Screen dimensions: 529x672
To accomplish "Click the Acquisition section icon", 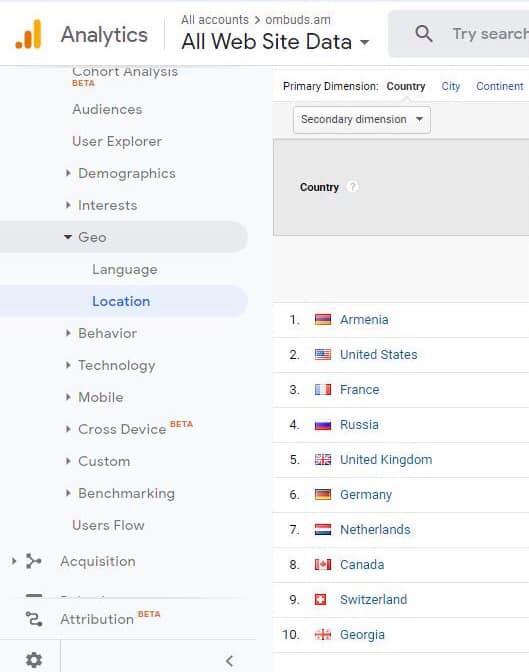I will pos(33,561).
